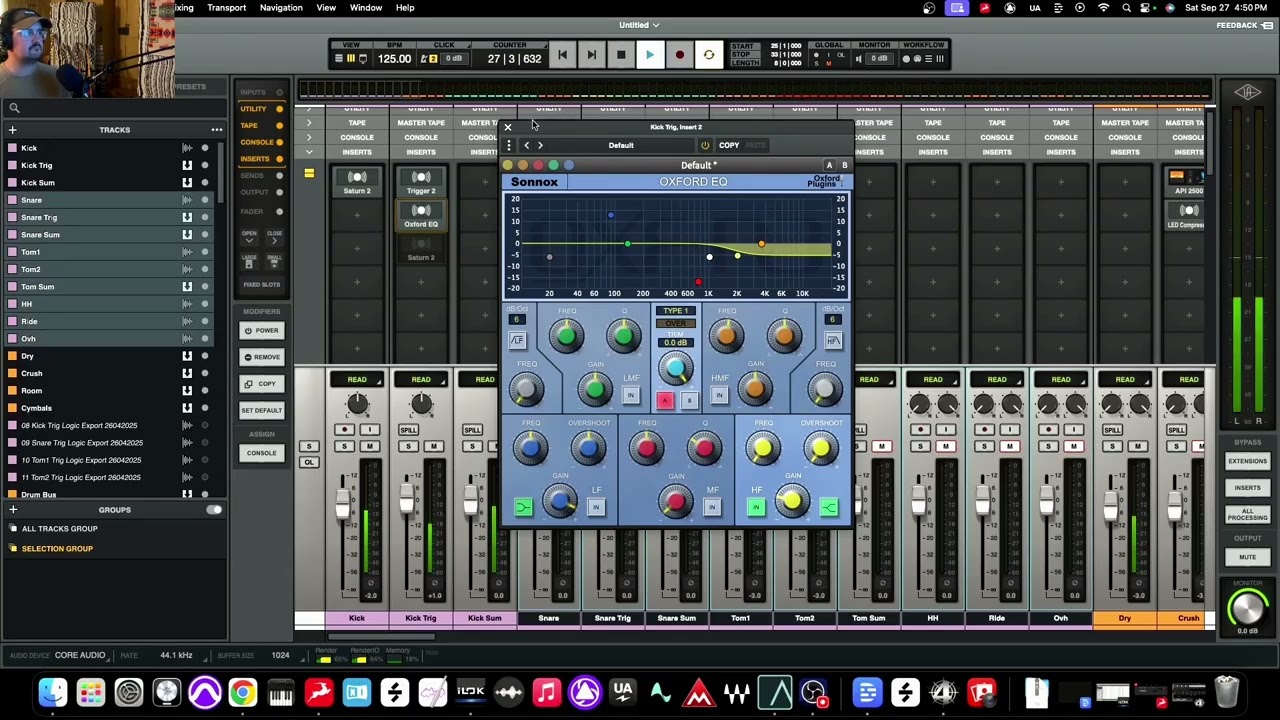
Task: Adjust the cyan TRIM knob
Action: pos(676,369)
